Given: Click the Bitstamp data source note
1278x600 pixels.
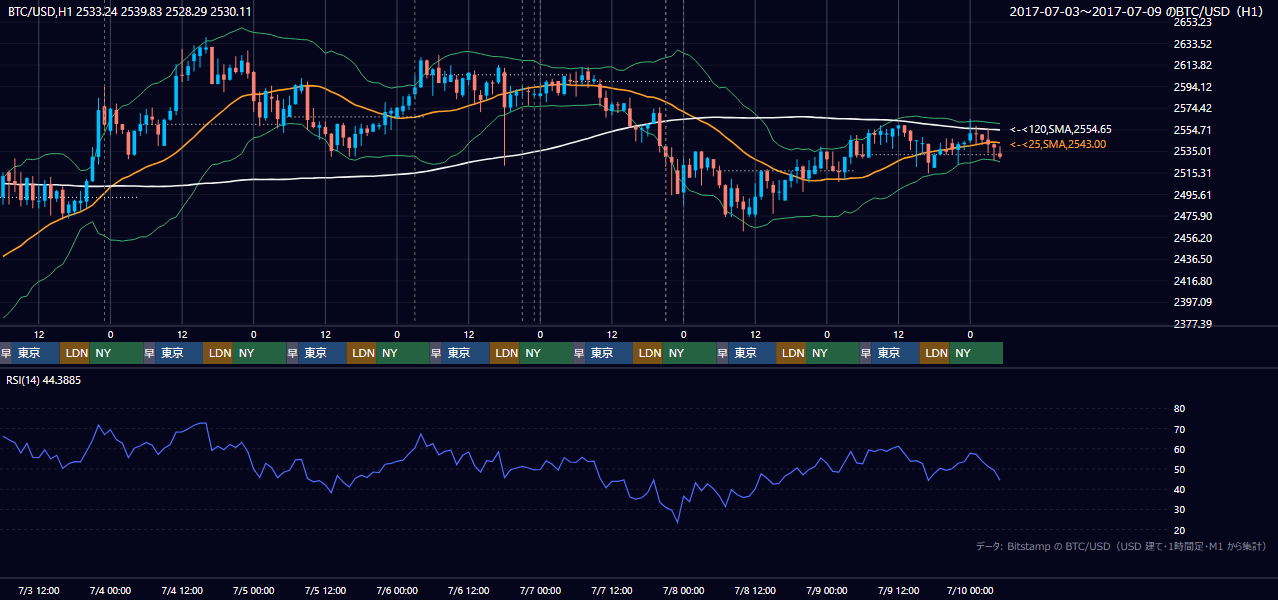Looking at the screenshot, I should (1121, 546).
